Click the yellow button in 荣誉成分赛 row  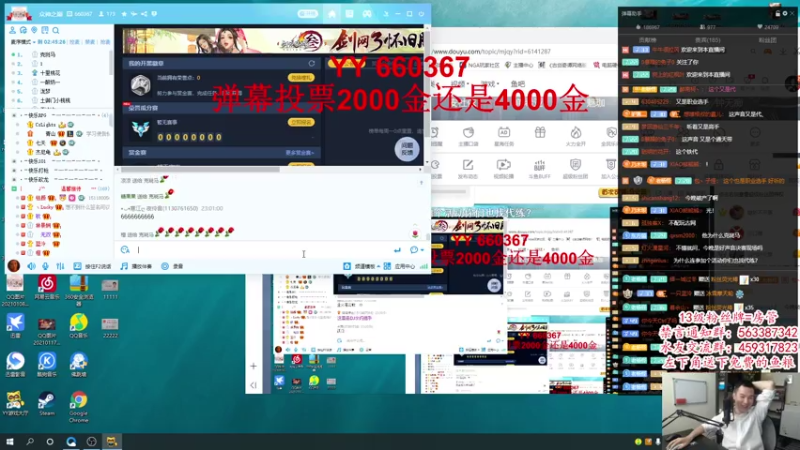[301, 122]
